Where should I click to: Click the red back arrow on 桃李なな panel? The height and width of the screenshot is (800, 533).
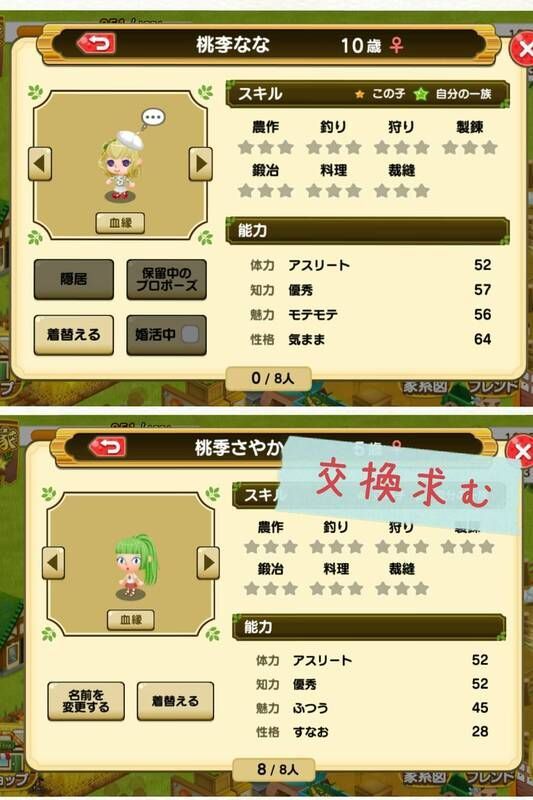[96, 44]
